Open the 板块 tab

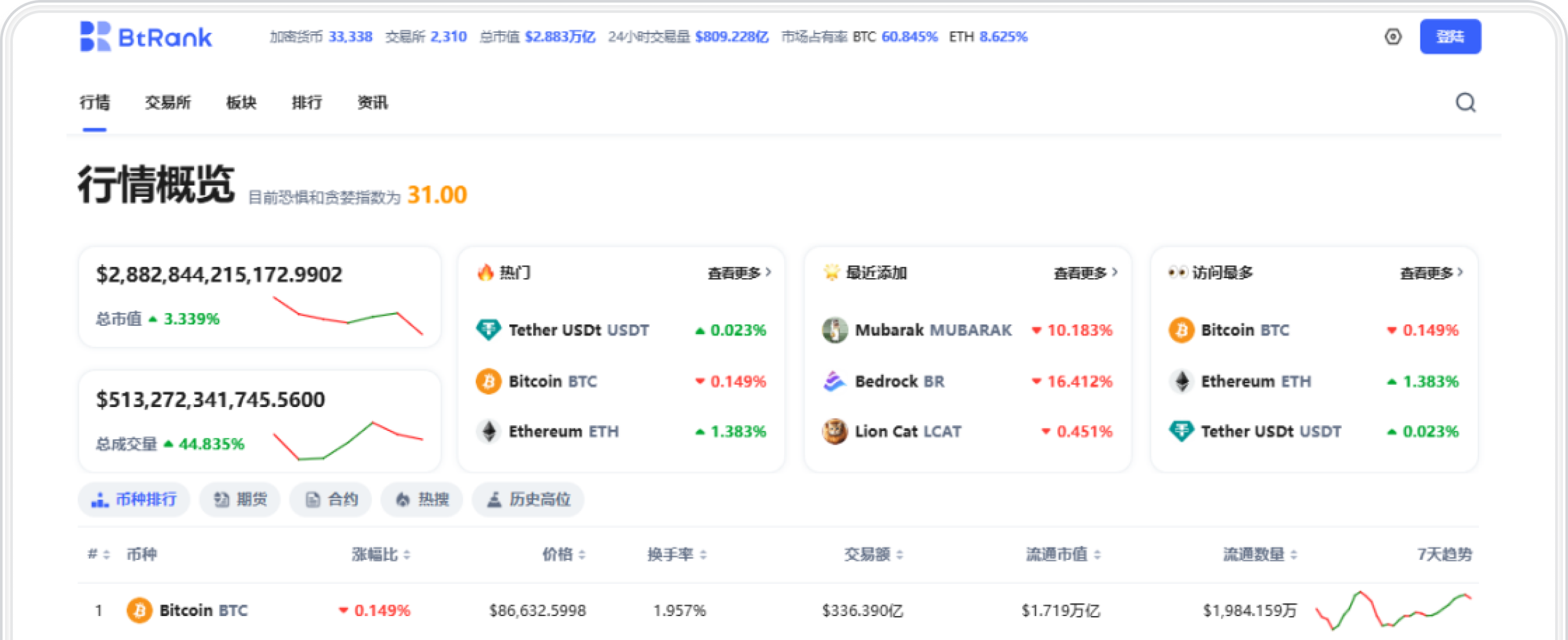point(241,103)
